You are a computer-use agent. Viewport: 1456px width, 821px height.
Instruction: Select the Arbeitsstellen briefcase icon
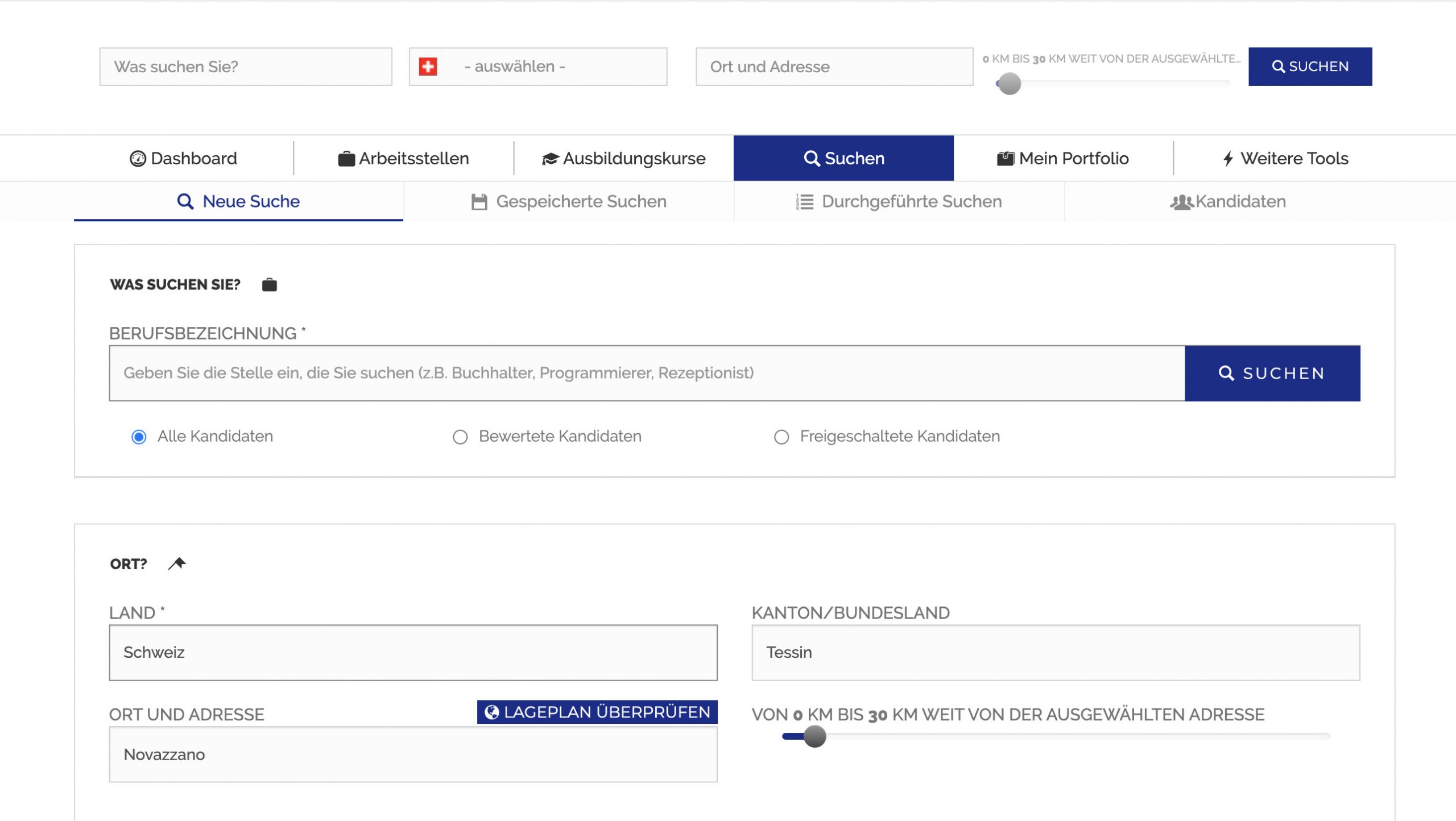347,158
